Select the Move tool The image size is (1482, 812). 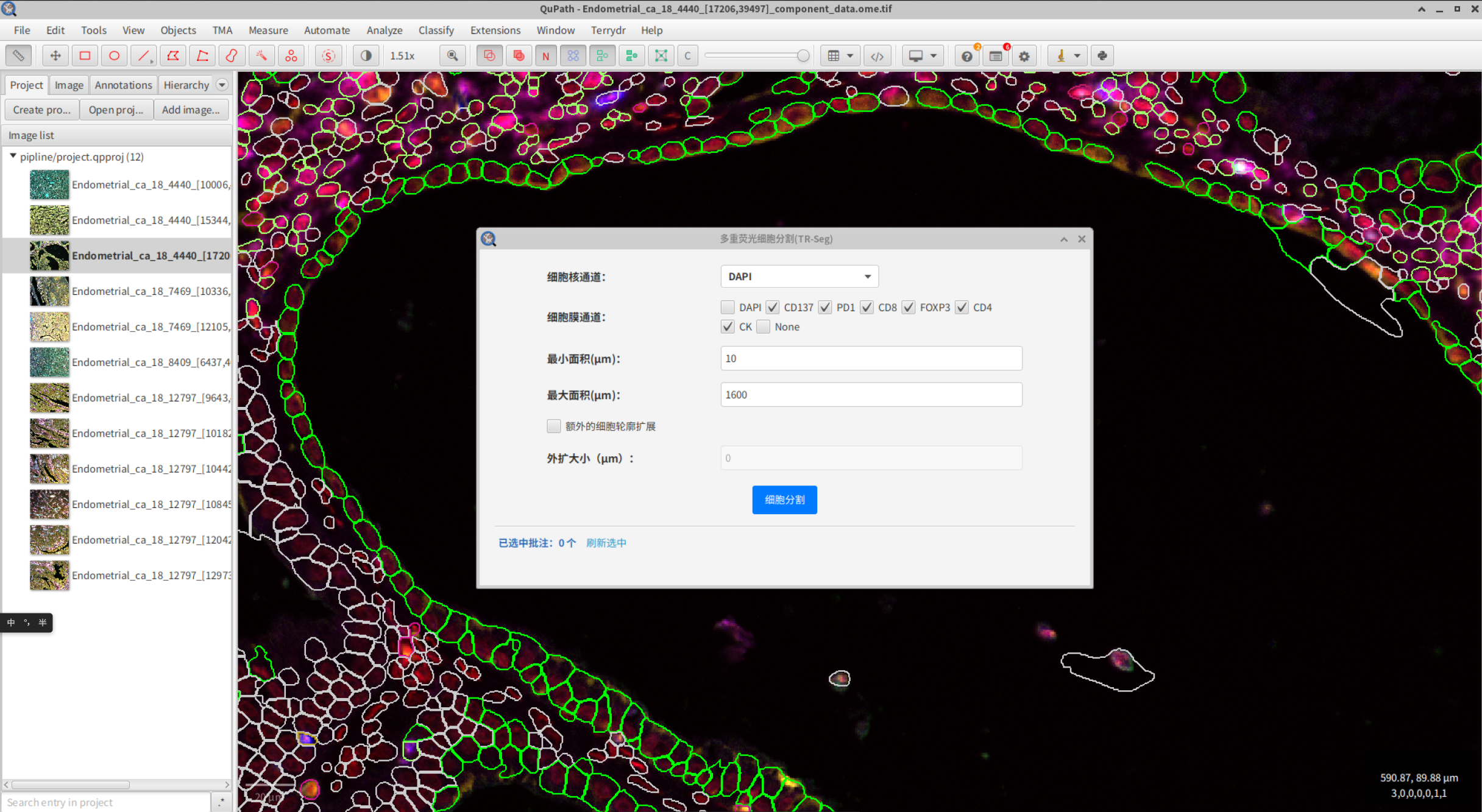pyautogui.click(x=55, y=56)
